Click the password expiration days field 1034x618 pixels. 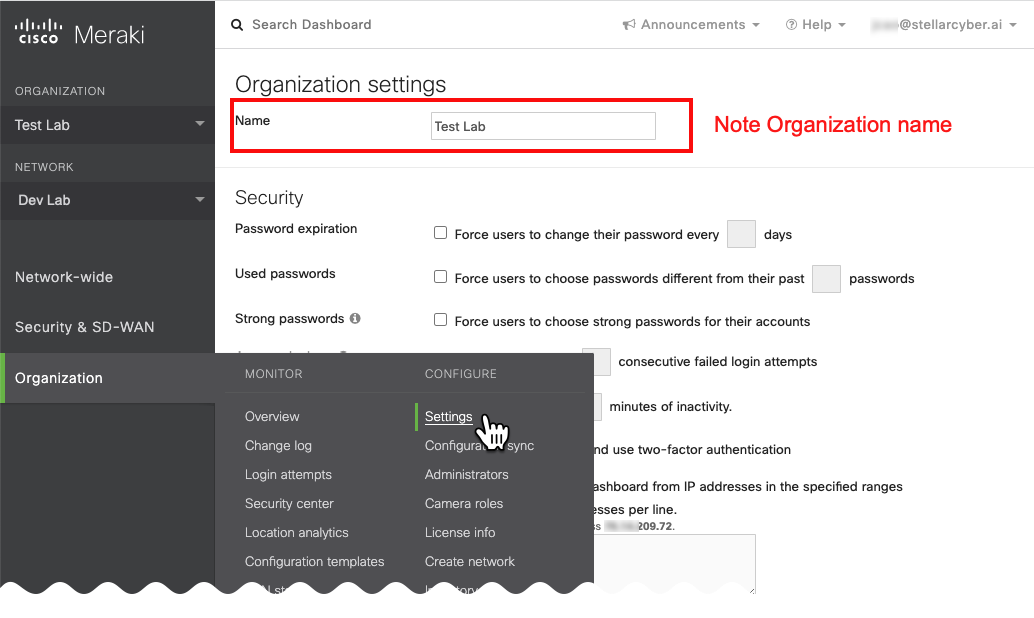pos(741,234)
